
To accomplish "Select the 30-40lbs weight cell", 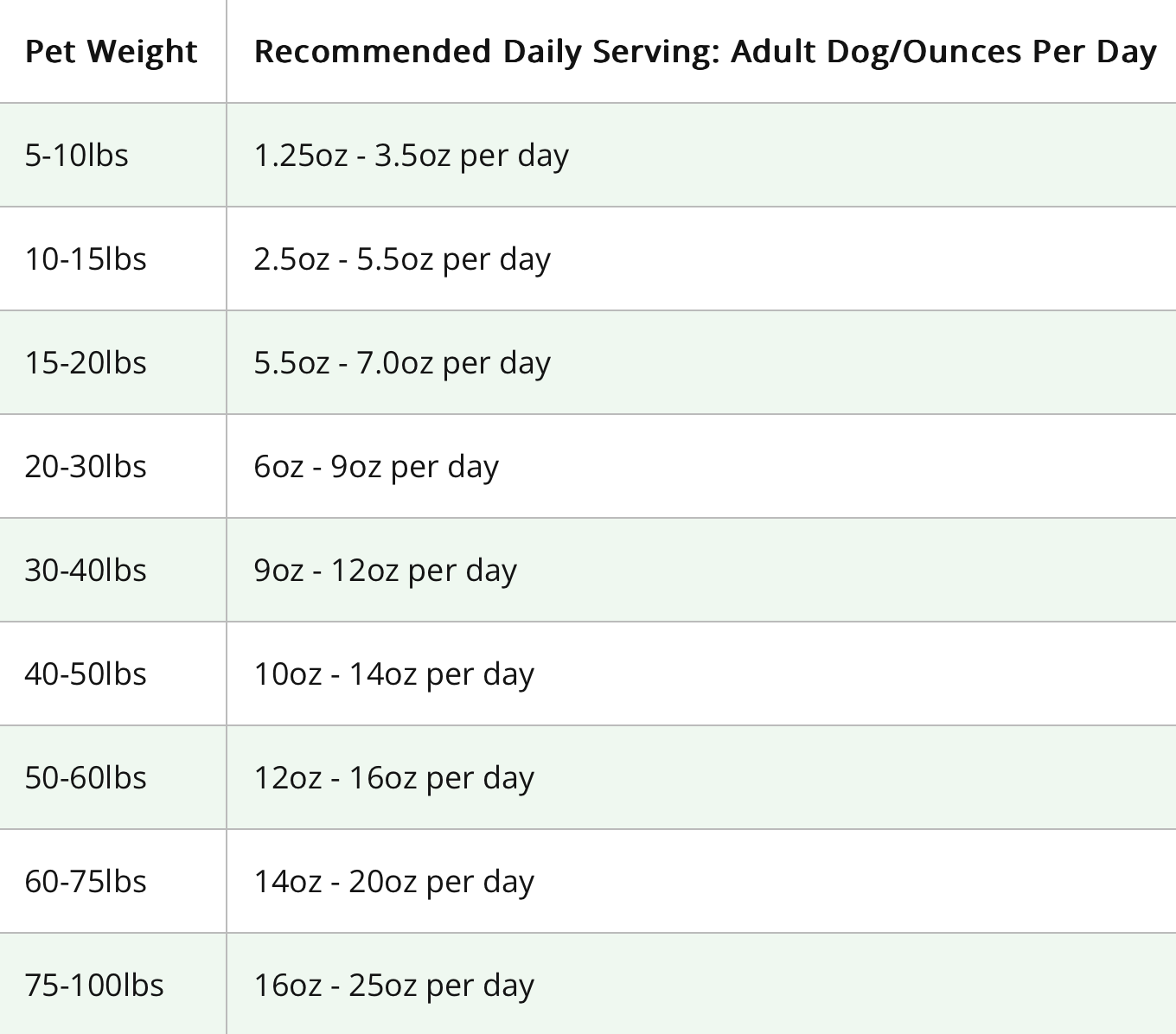I will pos(86,571).
